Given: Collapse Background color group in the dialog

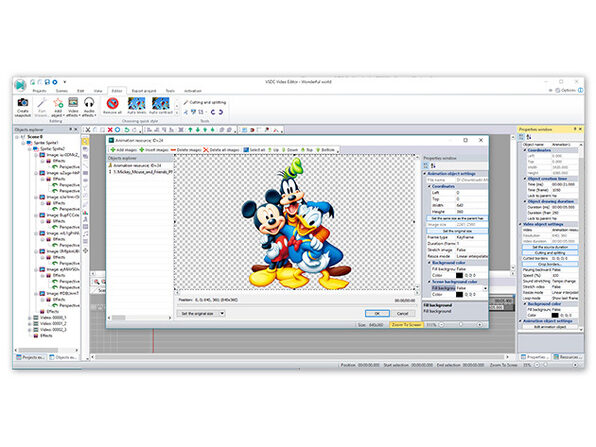Looking at the screenshot, I should click(430, 263).
